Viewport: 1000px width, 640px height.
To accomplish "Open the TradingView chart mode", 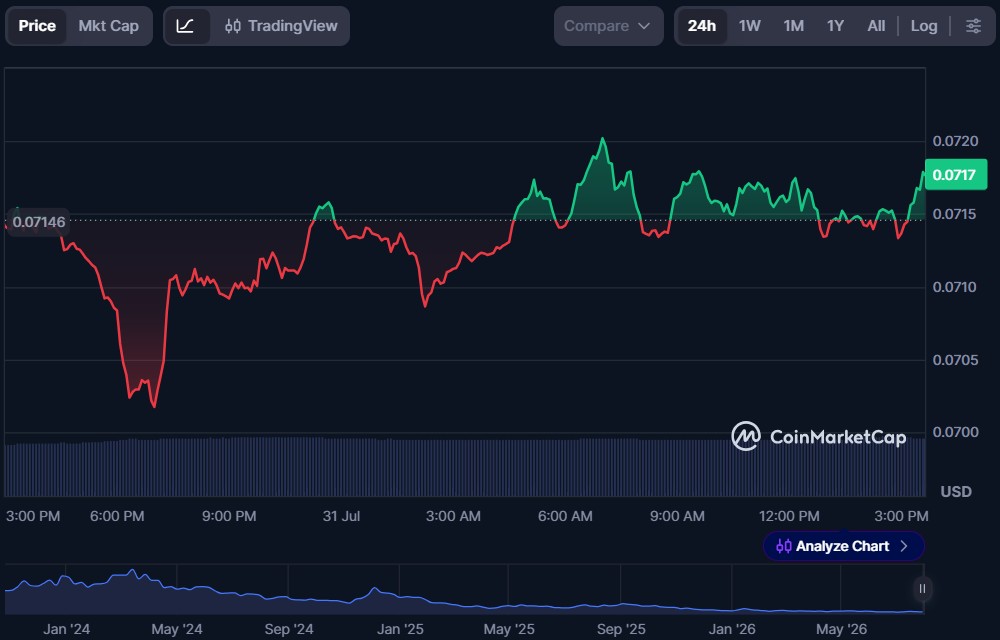I will (281, 26).
